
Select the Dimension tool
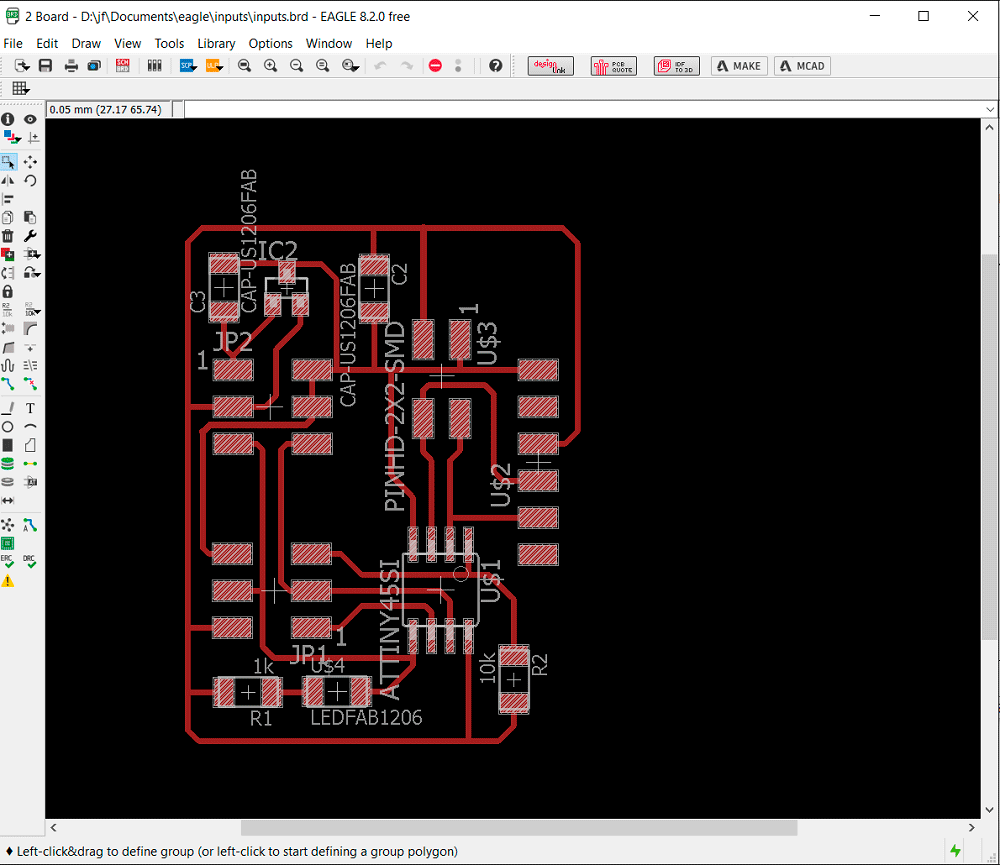(8, 501)
